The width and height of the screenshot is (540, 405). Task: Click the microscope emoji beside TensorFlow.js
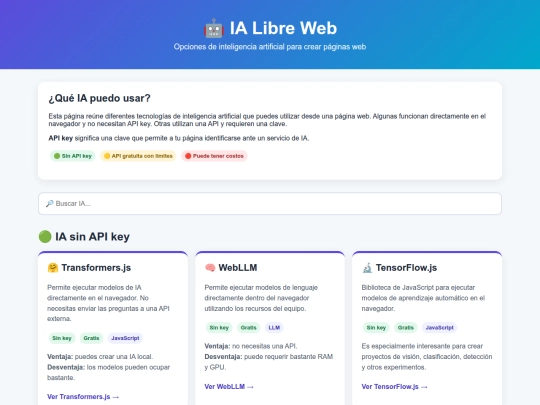367,268
